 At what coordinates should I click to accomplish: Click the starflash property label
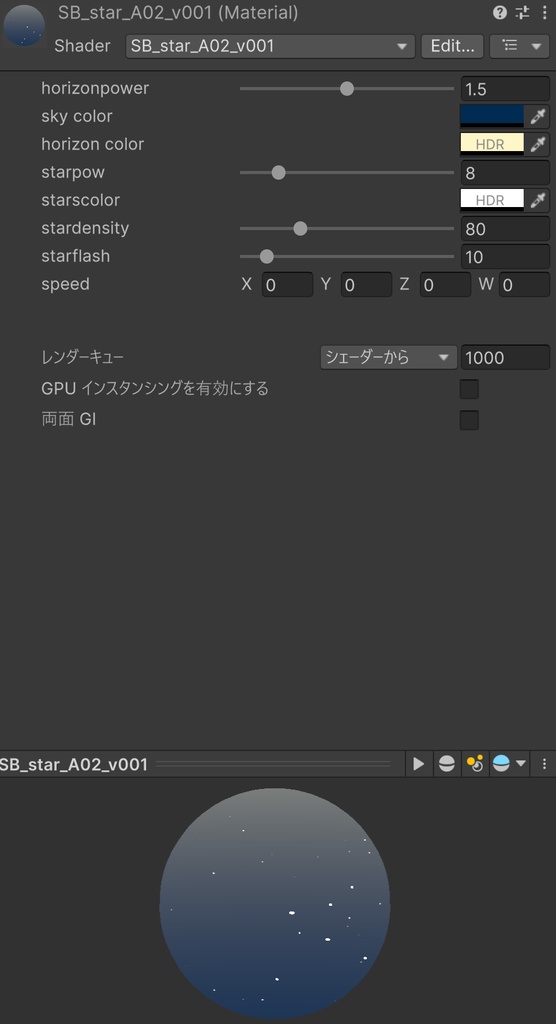[x=75, y=257]
